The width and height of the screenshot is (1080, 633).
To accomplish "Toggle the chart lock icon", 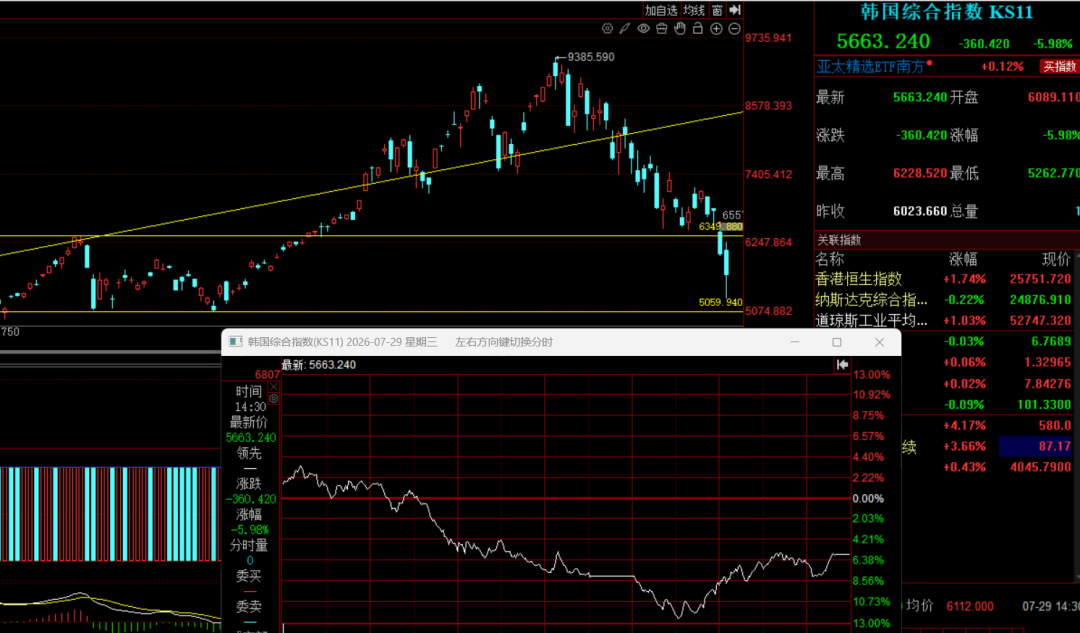I will (x=698, y=28).
